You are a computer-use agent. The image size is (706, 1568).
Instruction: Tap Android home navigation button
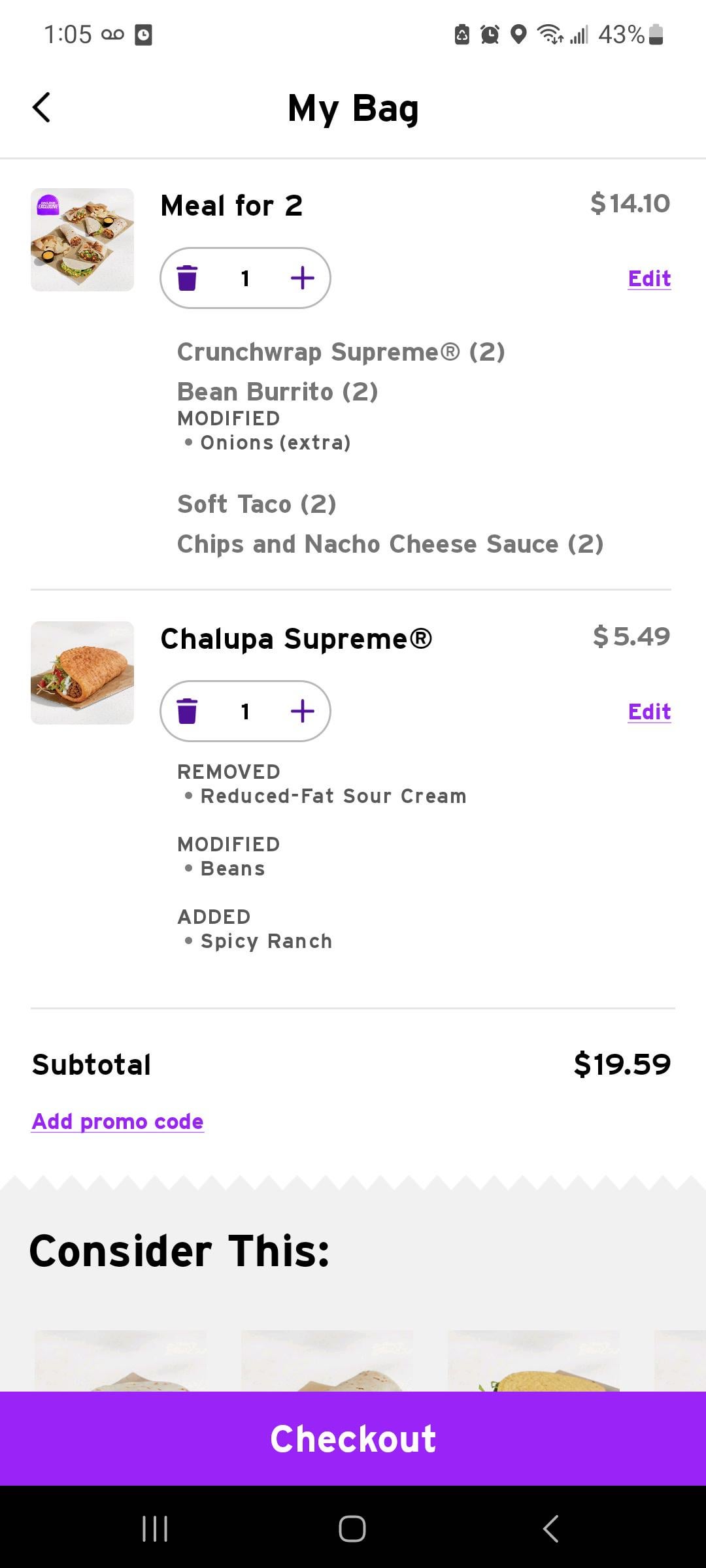click(352, 1528)
